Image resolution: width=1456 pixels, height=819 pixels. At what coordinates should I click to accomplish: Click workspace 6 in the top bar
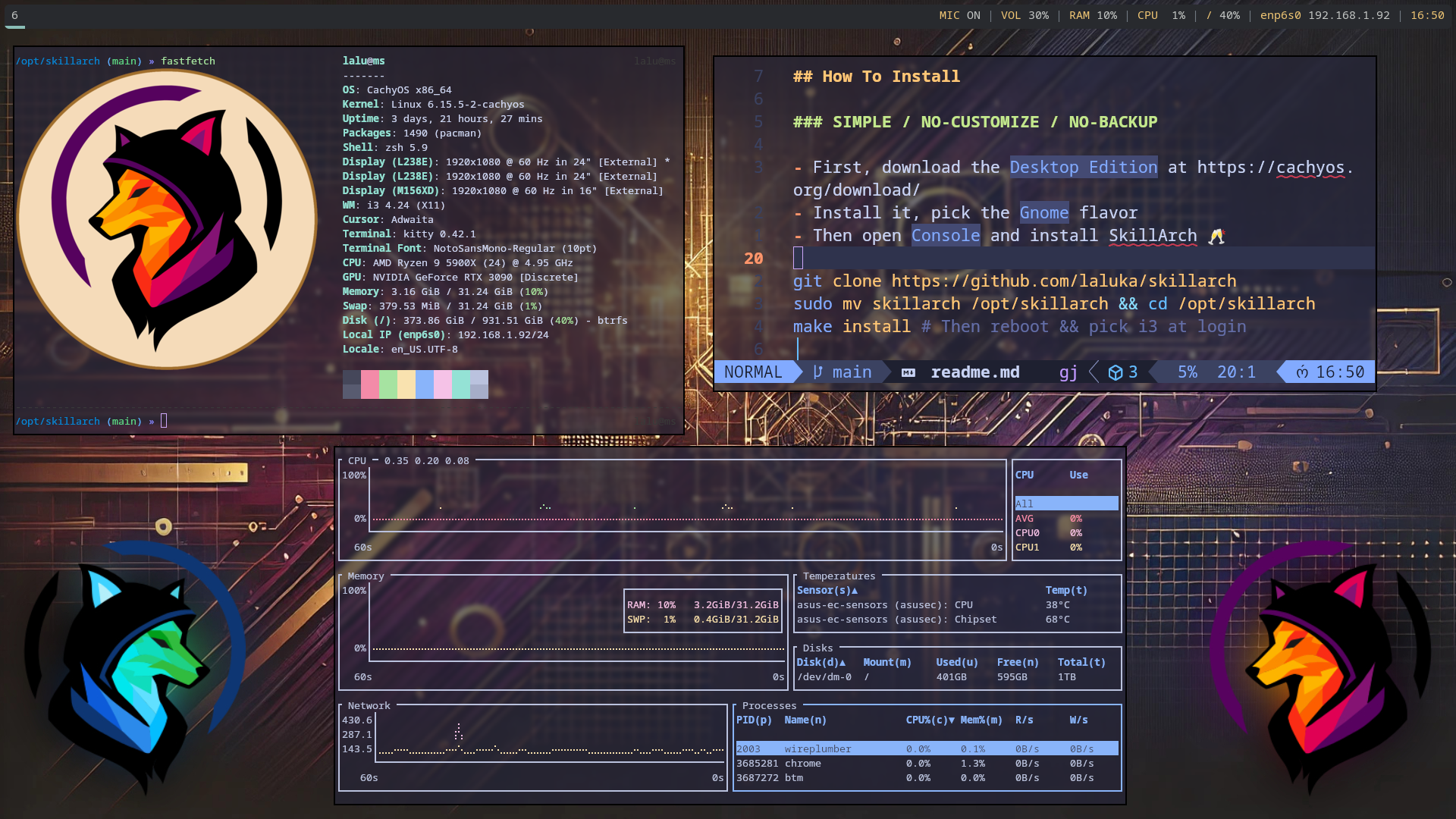coord(14,15)
